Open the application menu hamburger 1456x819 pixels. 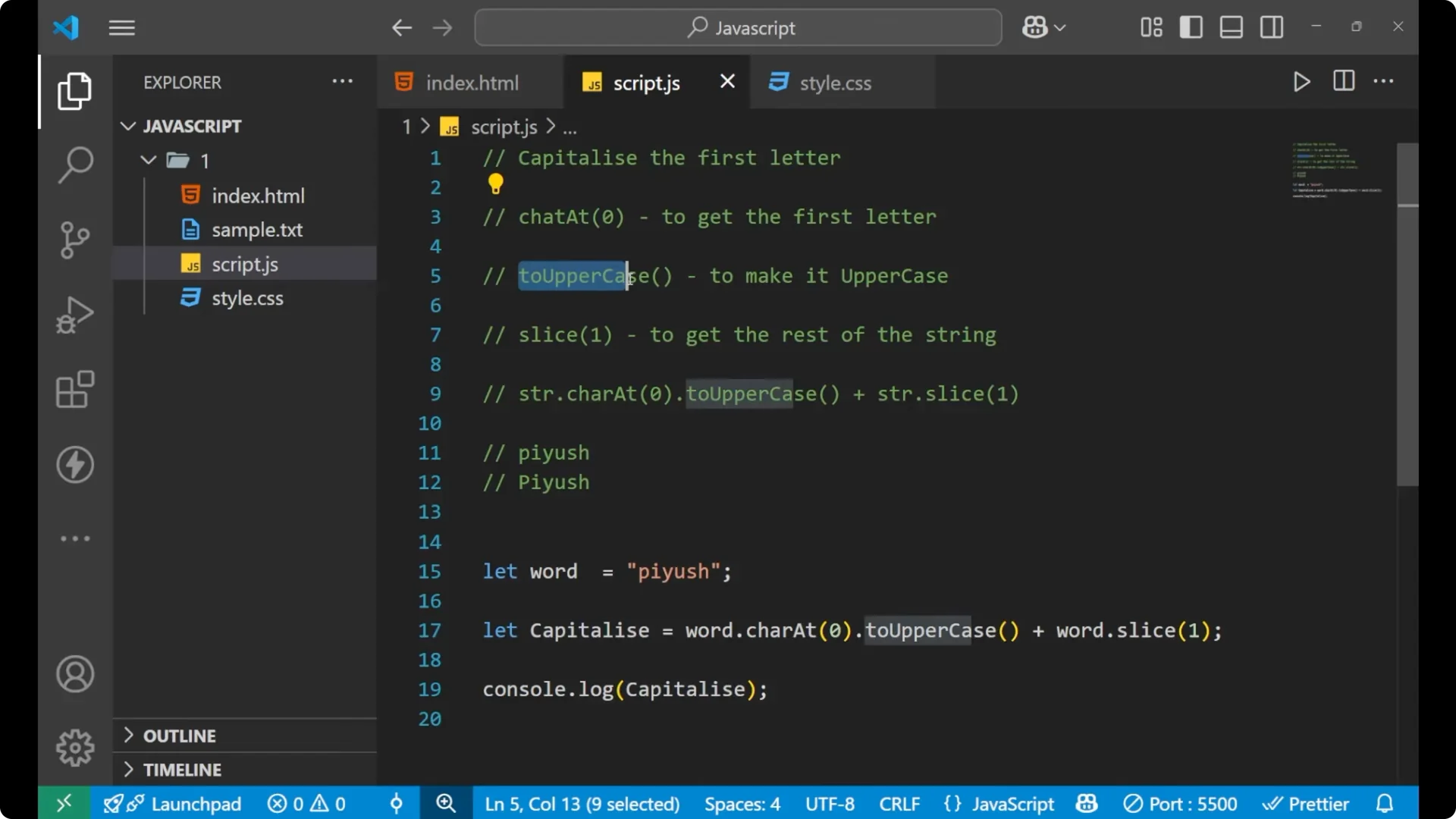(x=121, y=27)
